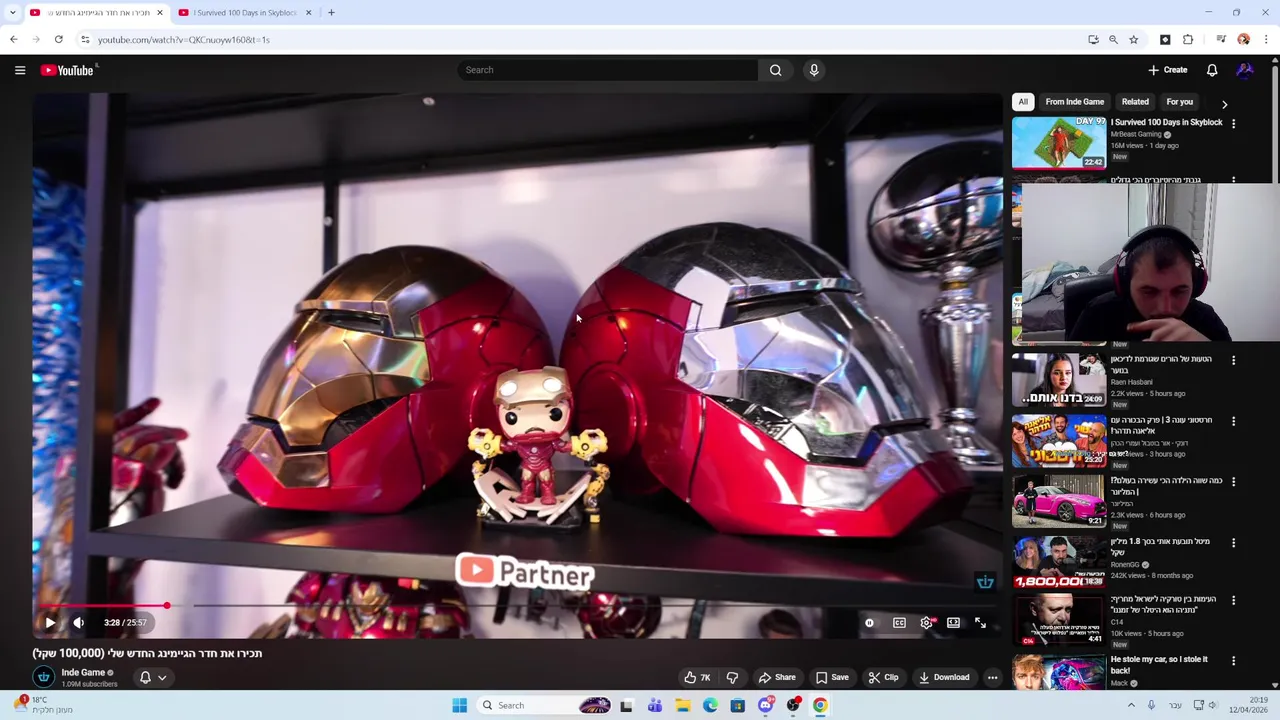Open options for I Survived 100 Days in Skyblock

(x=1233, y=124)
